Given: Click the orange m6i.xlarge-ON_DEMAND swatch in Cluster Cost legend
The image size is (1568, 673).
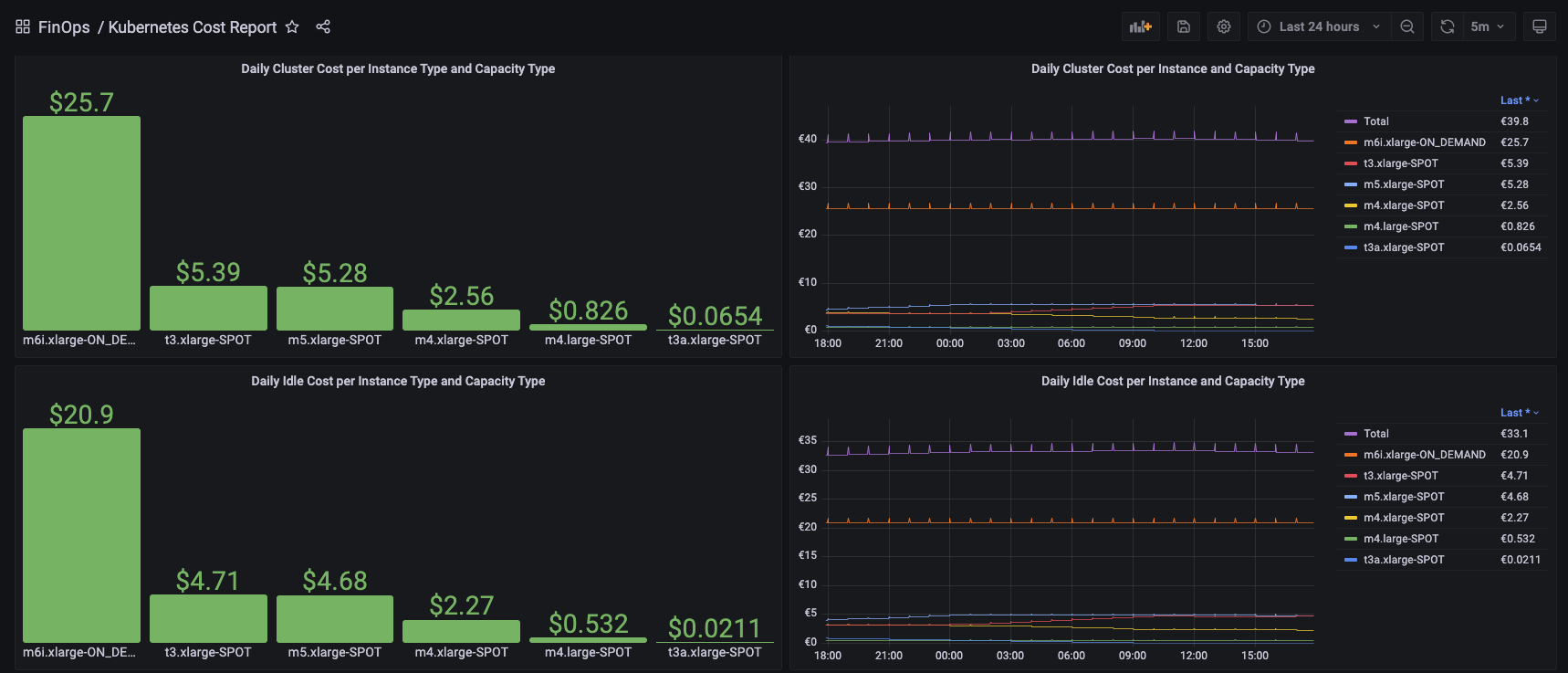Looking at the screenshot, I should 1351,142.
